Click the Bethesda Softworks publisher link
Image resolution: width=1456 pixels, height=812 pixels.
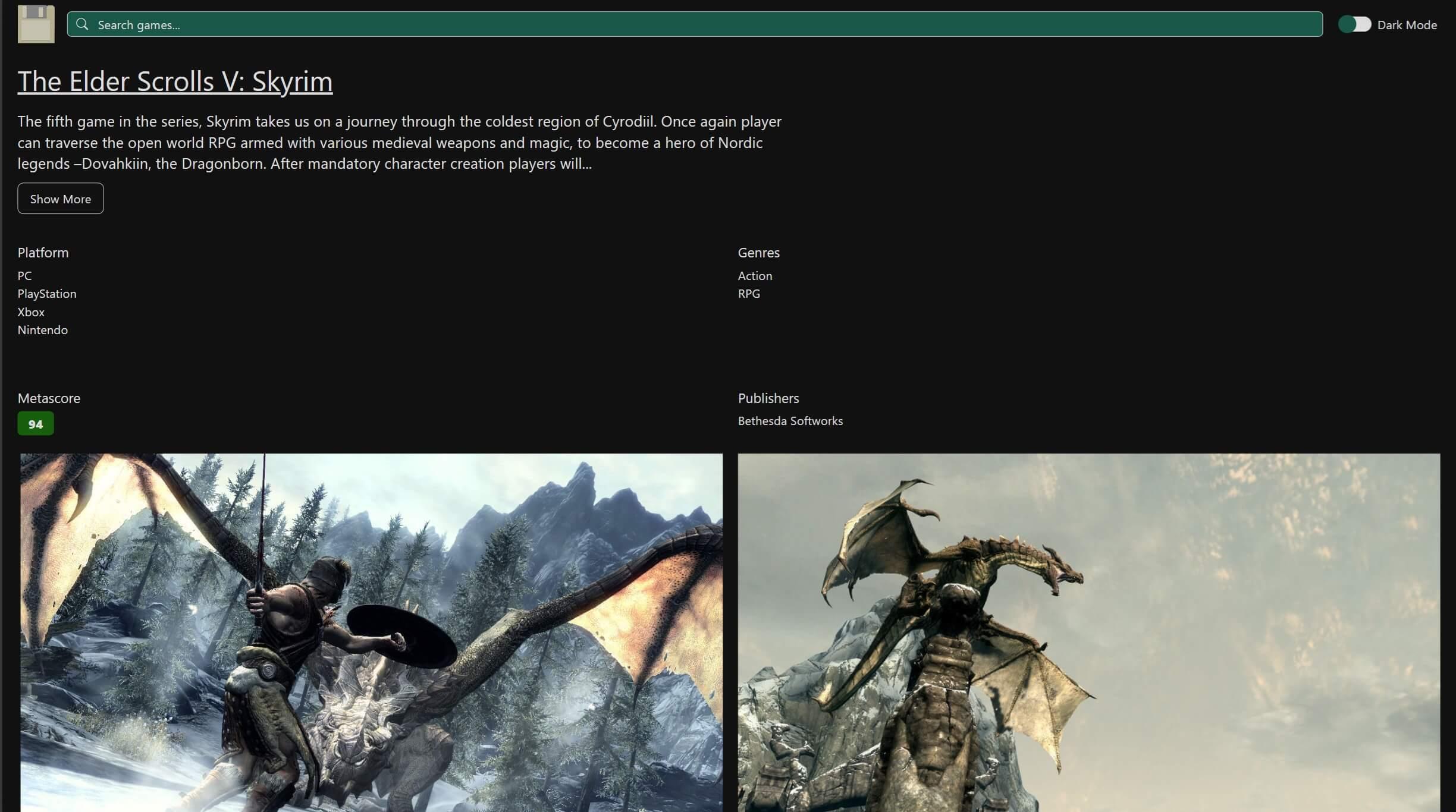(x=789, y=420)
